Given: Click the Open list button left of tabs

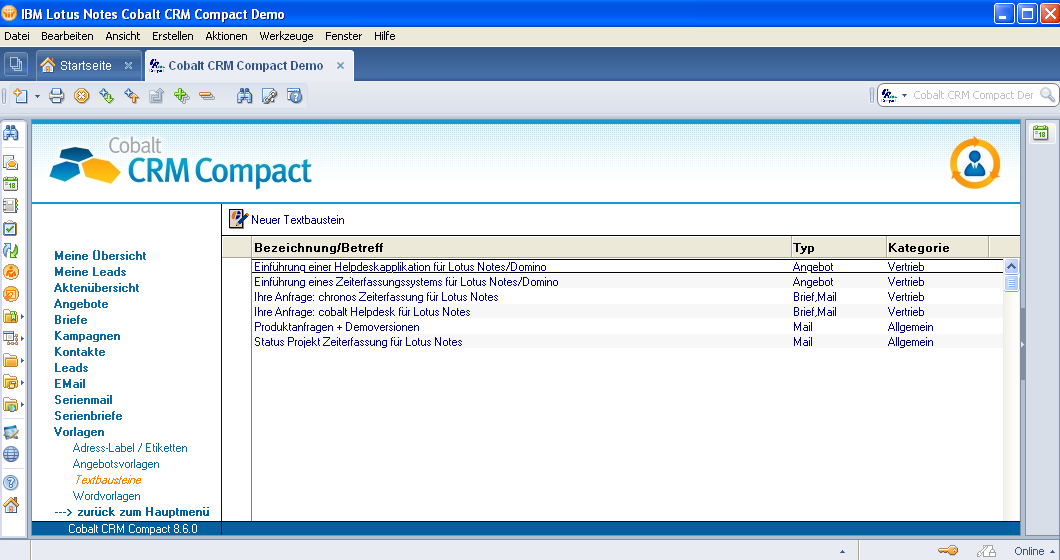Looking at the screenshot, I should tap(16, 65).
